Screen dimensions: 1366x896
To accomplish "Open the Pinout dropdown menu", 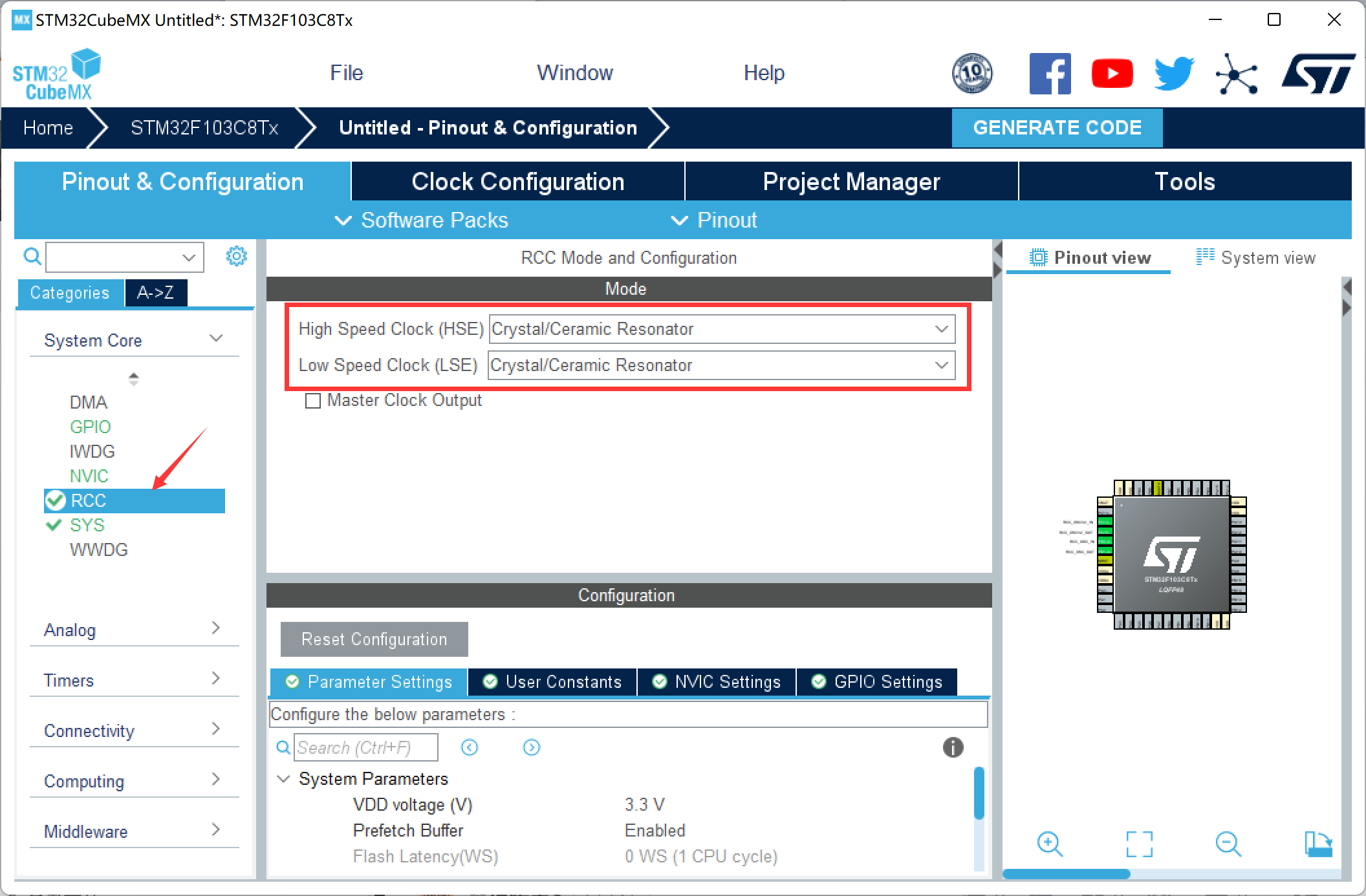I will [714, 220].
